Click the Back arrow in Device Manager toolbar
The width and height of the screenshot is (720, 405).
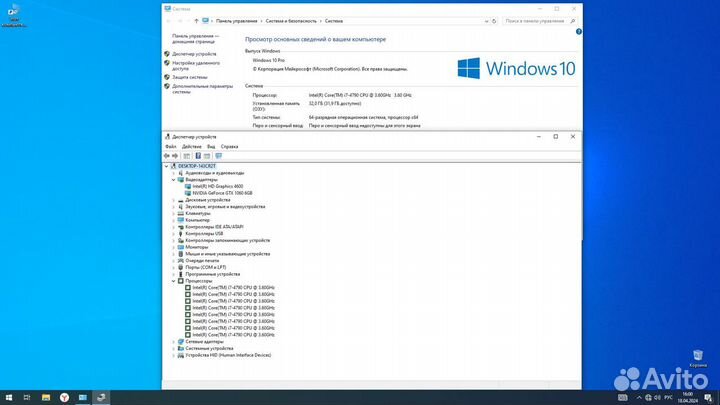168,155
